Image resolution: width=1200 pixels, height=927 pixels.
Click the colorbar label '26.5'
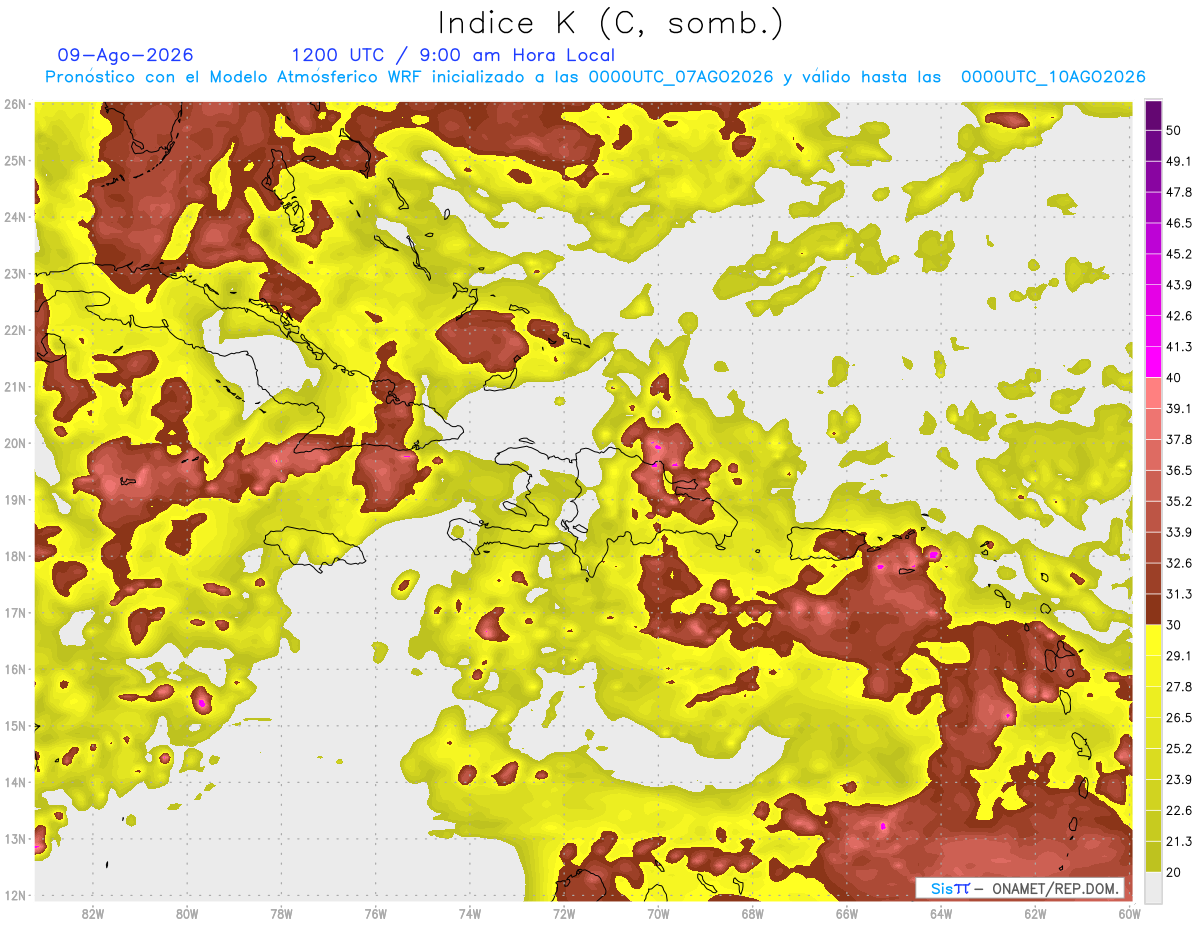click(x=1178, y=717)
